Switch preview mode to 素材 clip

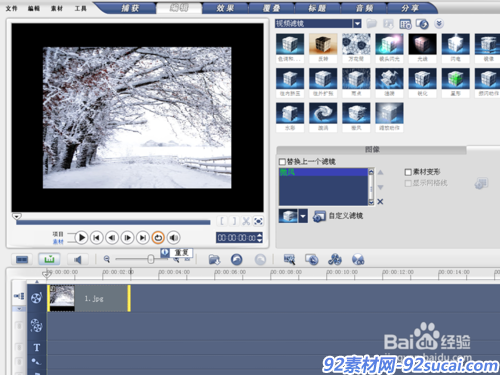[x=58, y=241]
